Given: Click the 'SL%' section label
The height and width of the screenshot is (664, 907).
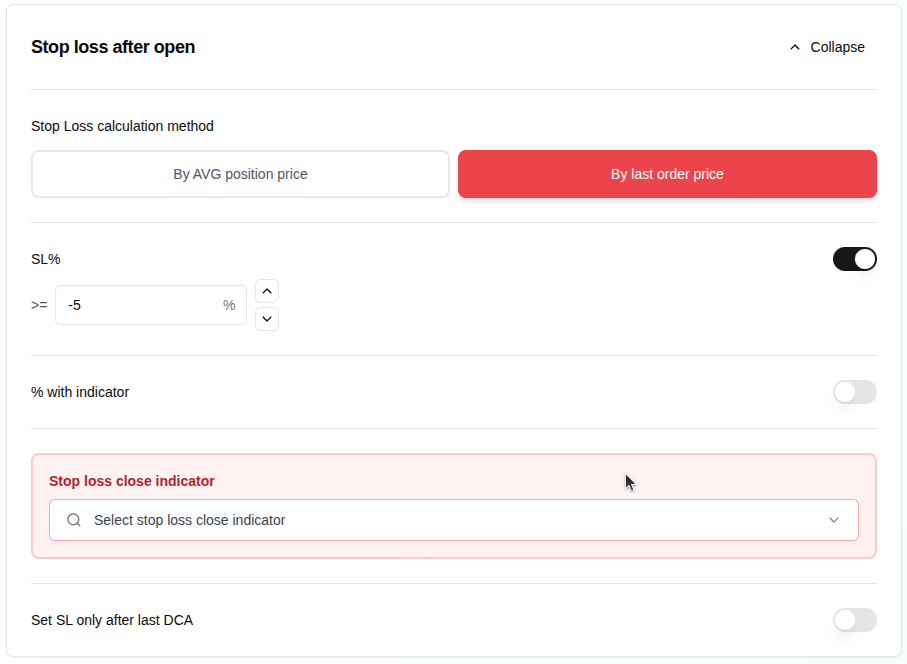Looking at the screenshot, I should click(44, 258).
